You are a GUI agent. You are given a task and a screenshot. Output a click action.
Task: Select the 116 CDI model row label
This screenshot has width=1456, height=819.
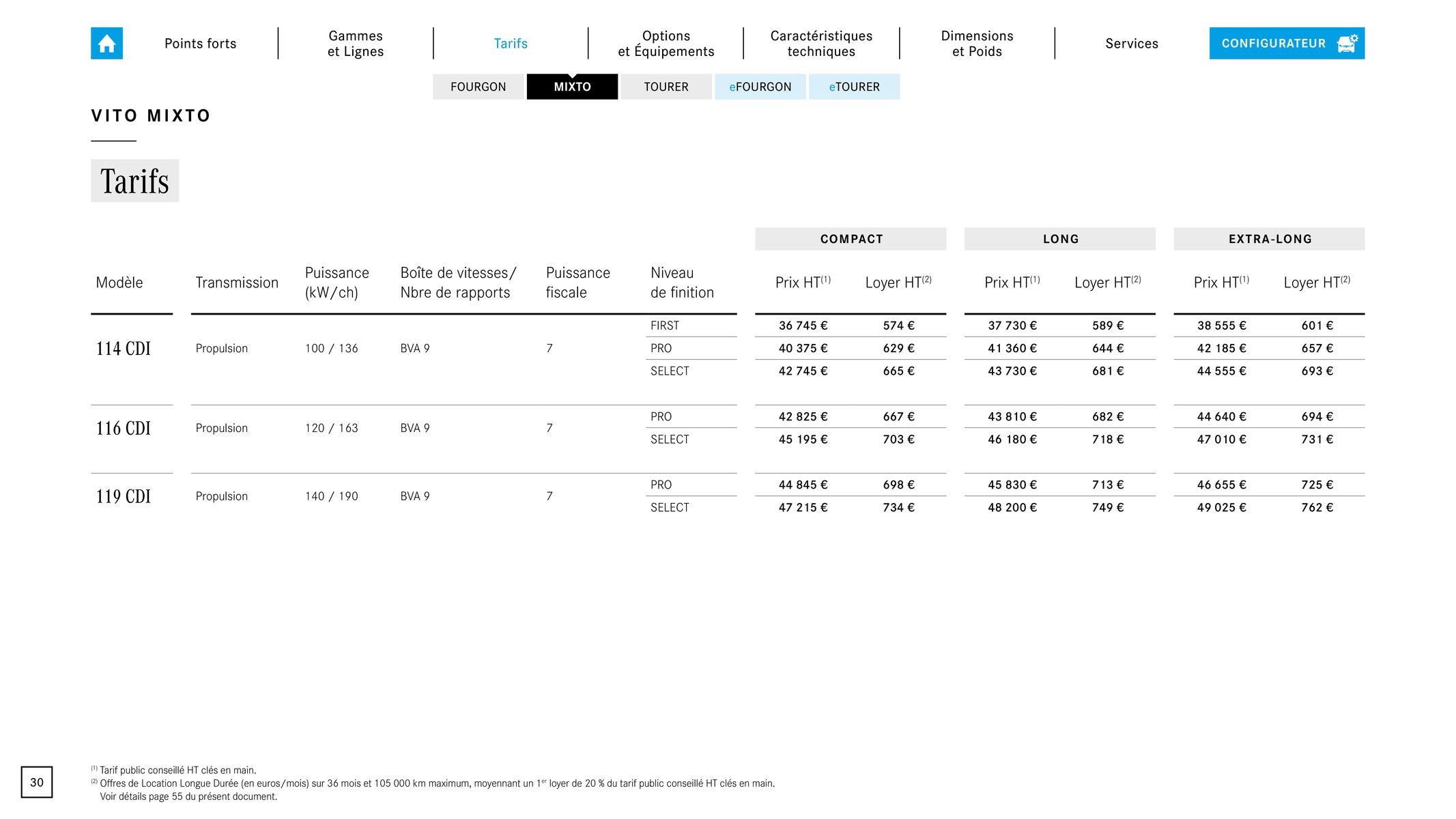pos(124,429)
